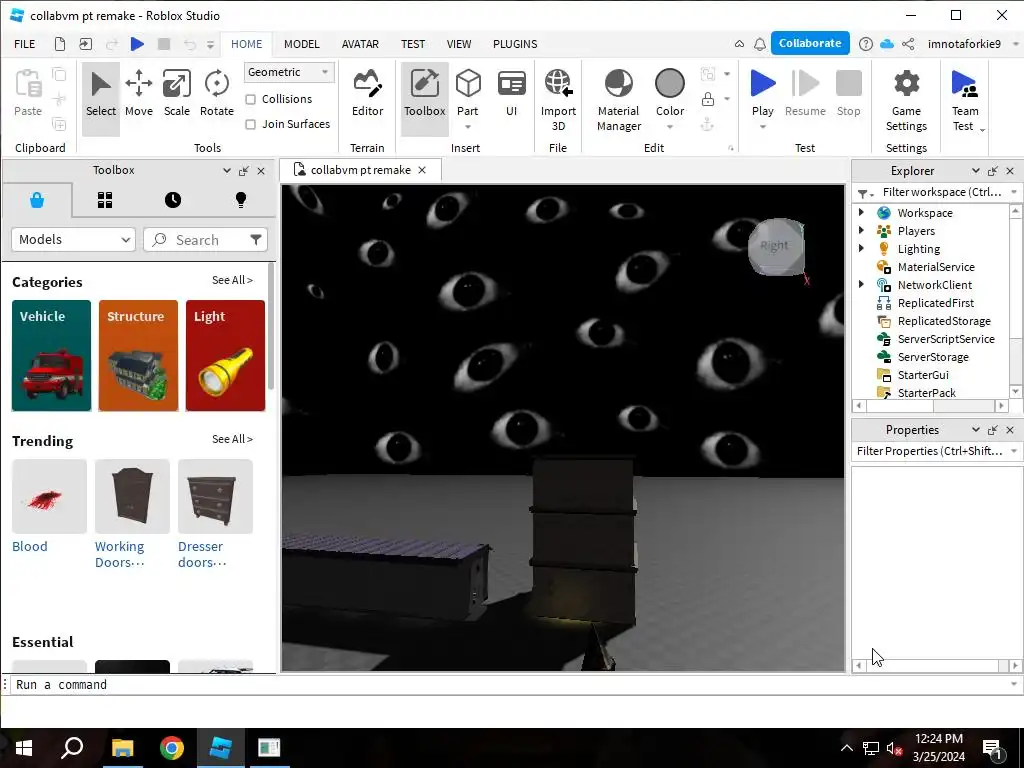Open the Toolbox Creations lightbulb tab
This screenshot has height=768, width=1024.
240,200
